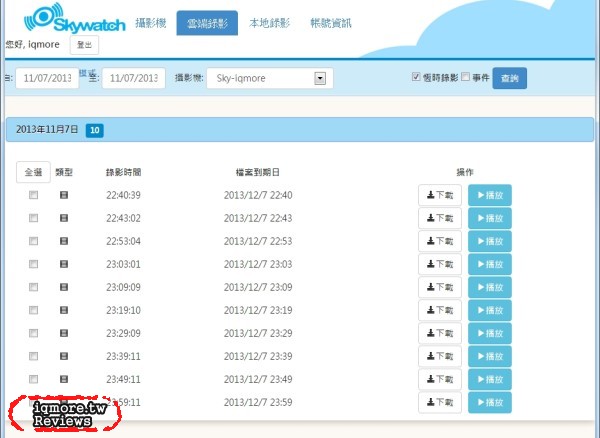Toggle the 恆時錄影 checkbox
The image size is (600, 438).
pos(416,77)
